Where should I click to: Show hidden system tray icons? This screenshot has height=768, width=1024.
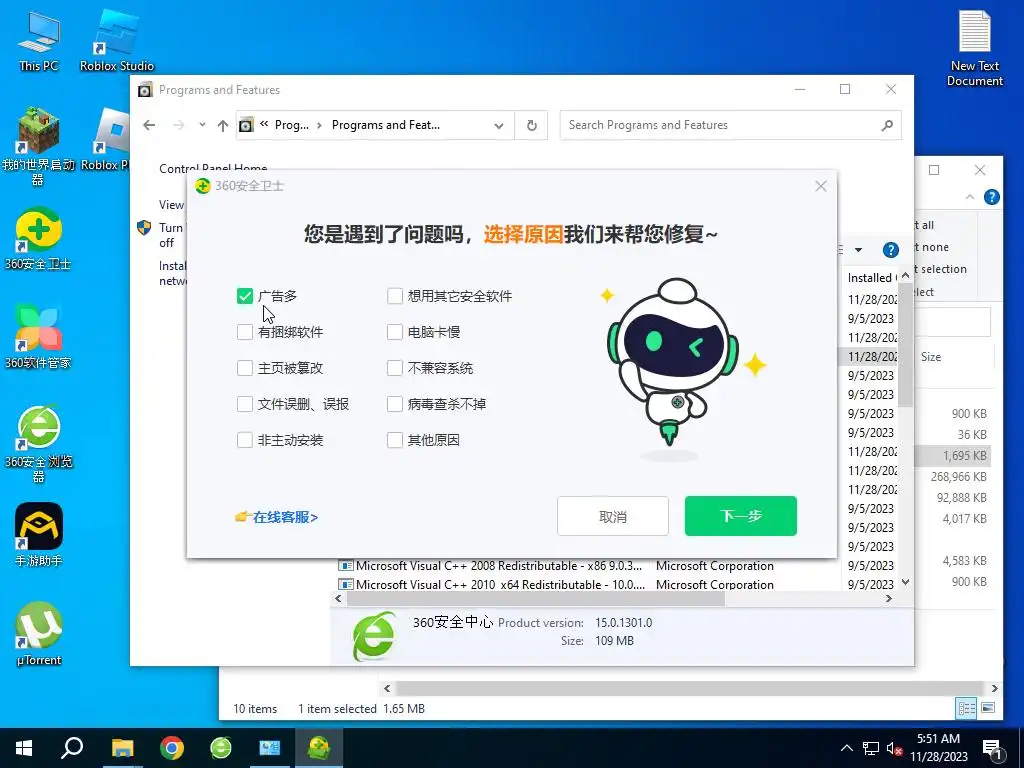[846, 748]
